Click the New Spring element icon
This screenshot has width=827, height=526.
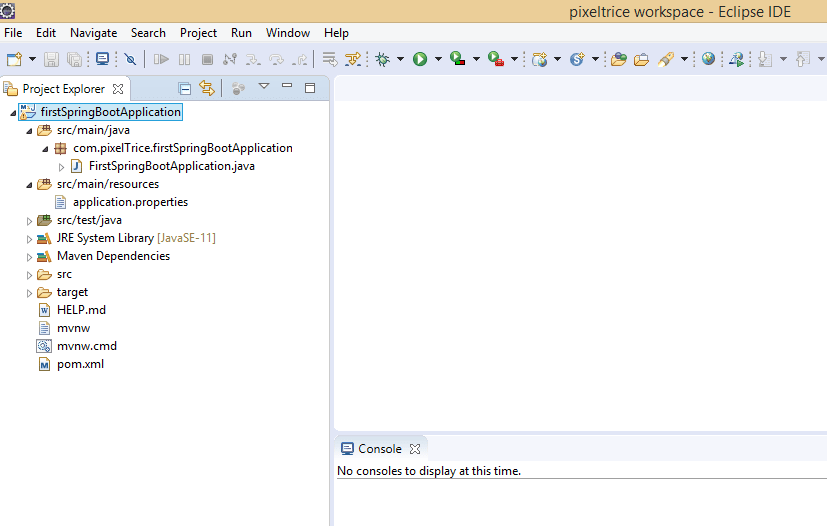(577, 59)
